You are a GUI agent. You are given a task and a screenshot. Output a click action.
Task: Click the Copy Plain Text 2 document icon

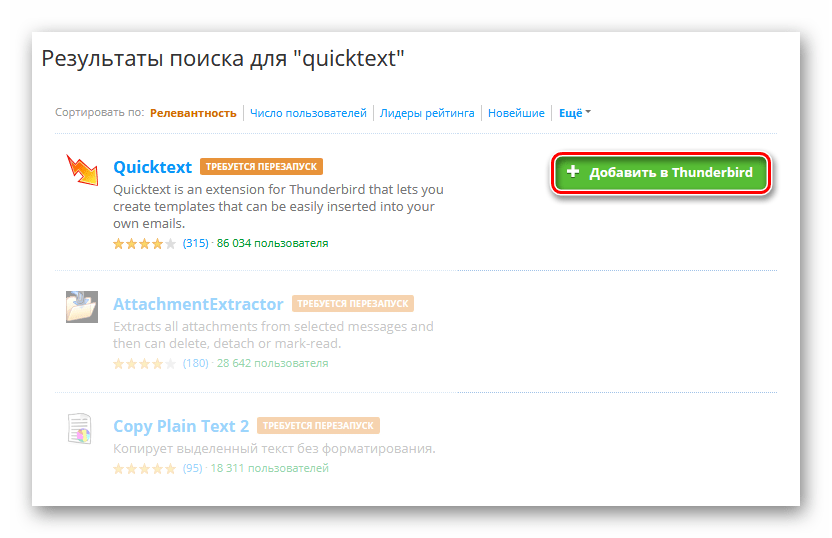point(80,428)
